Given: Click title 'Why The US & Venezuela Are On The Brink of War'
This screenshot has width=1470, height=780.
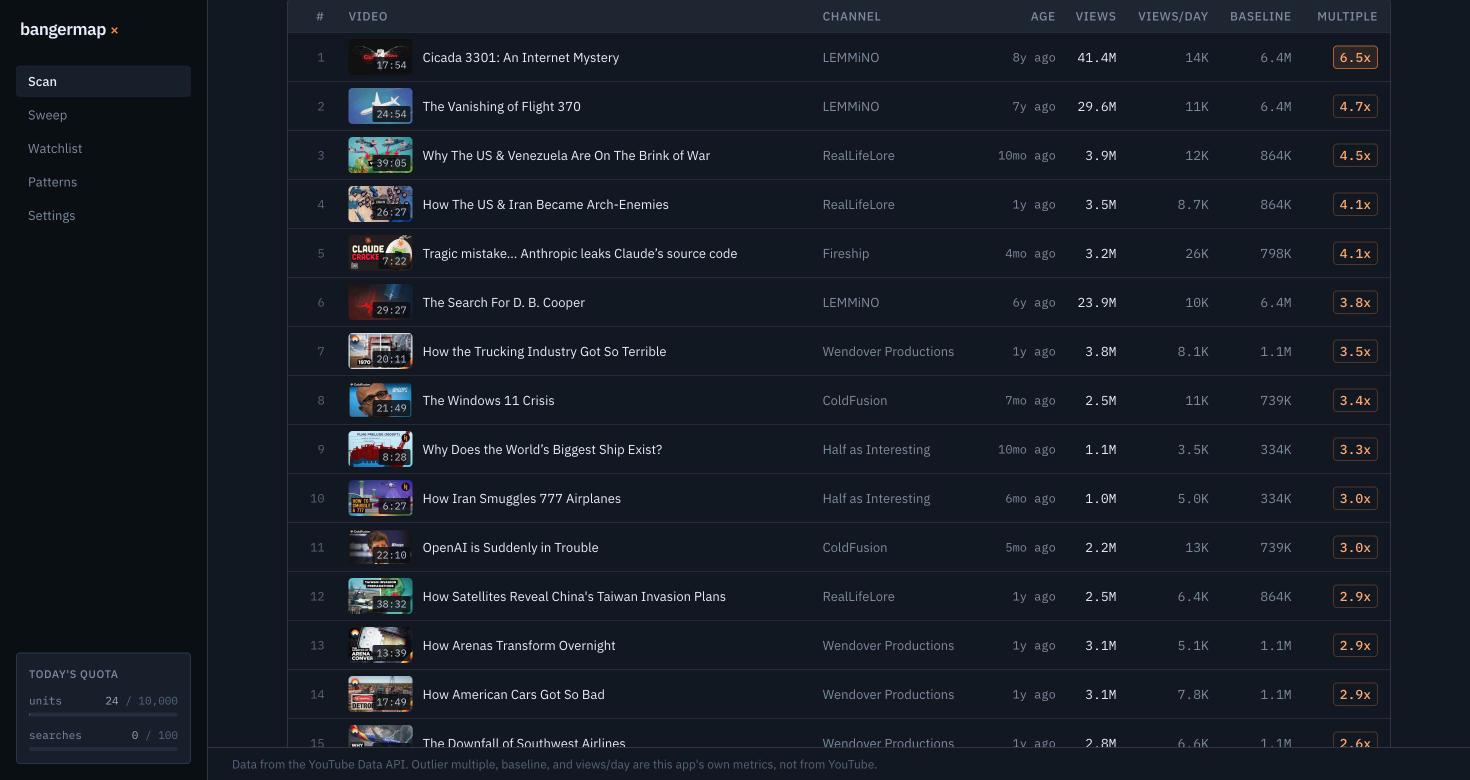Looking at the screenshot, I should 566,155.
